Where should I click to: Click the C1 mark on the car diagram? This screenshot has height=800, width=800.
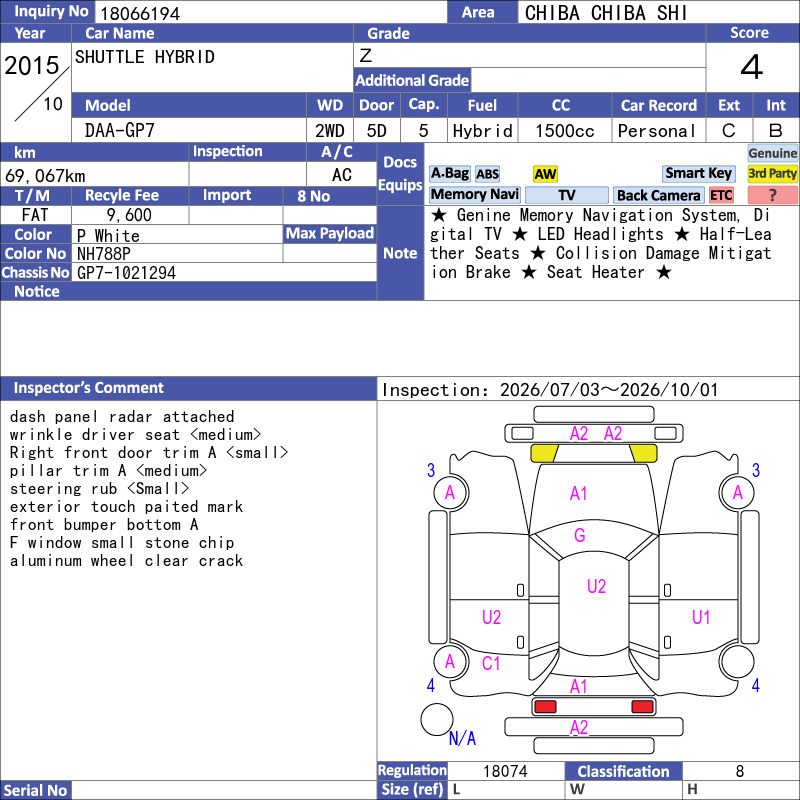point(491,663)
